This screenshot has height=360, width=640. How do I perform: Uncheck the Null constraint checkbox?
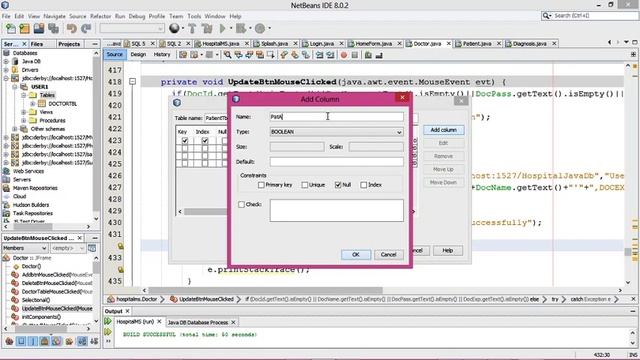[x=338, y=185]
